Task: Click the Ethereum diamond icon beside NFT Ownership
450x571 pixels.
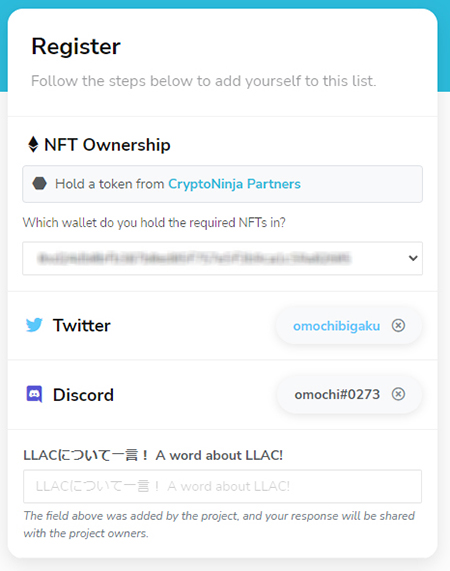Action: click(33, 145)
